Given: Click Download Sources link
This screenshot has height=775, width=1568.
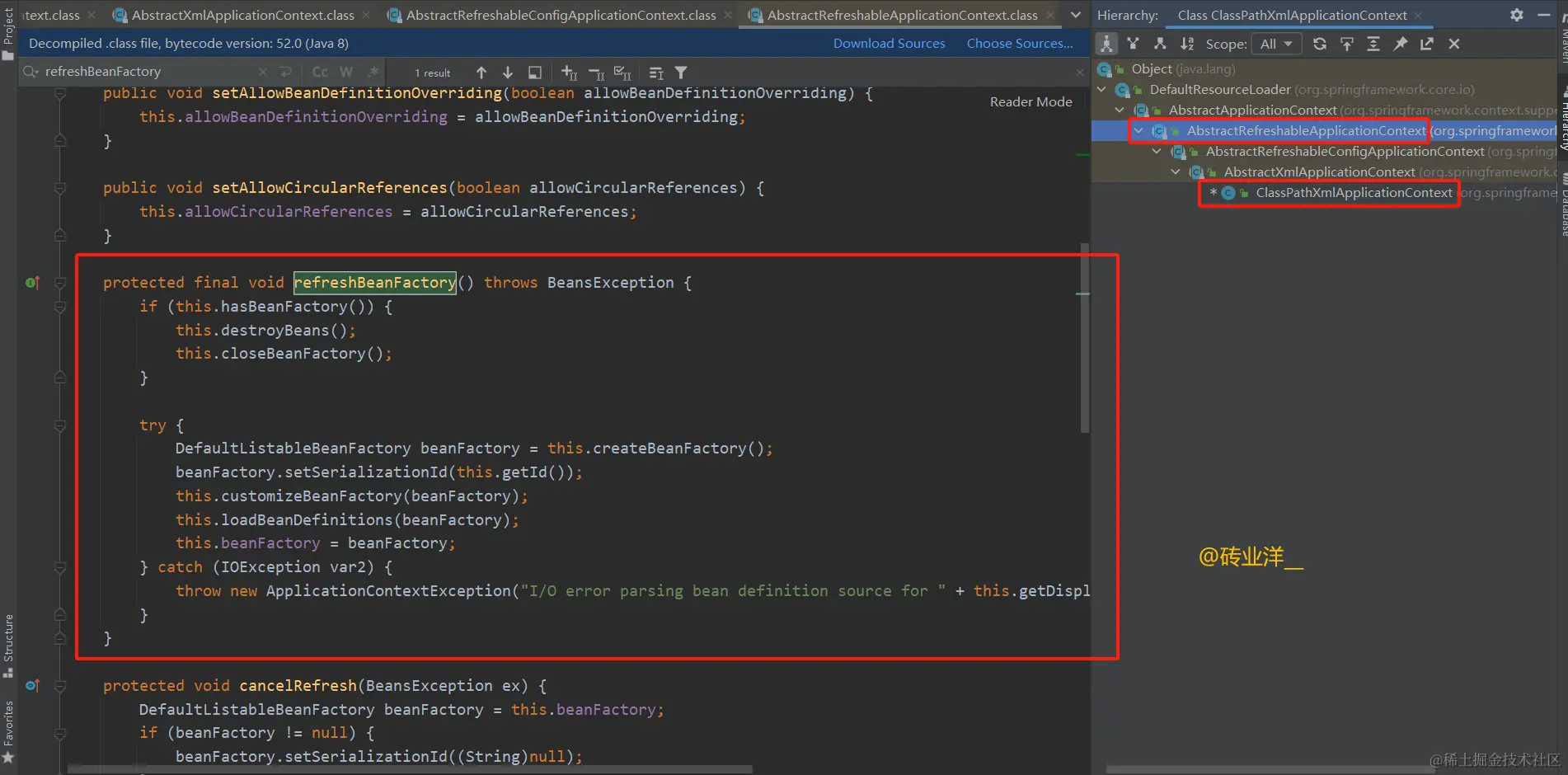Looking at the screenshot, I should point(889,43).
